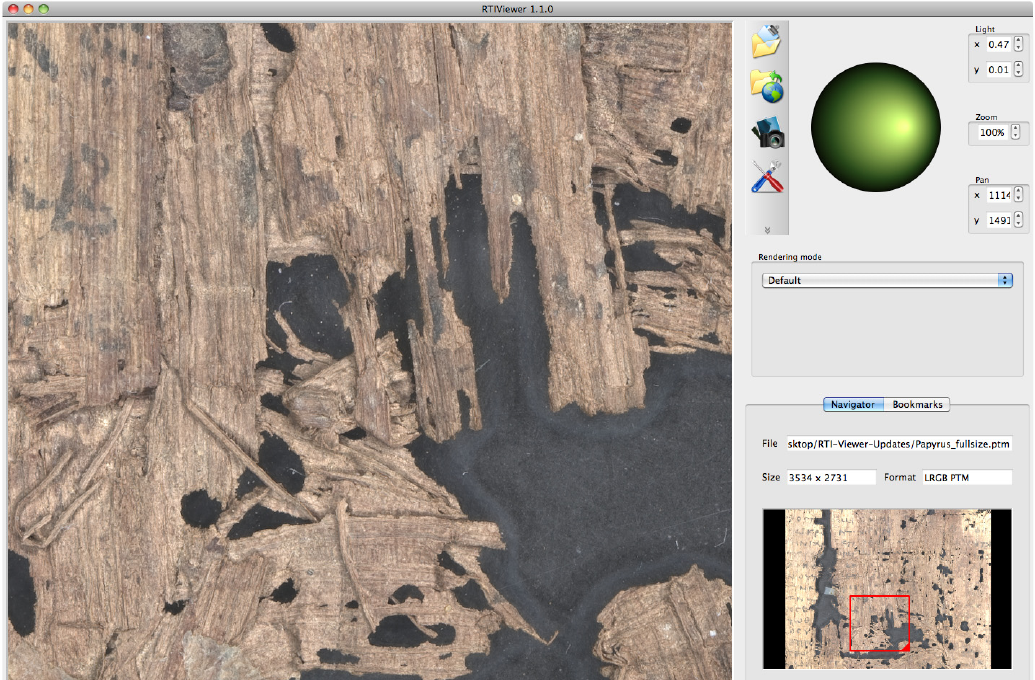Click the camera snapshot icon
Image resolution: width=1035 pixels, height=680 pixels.
(x=767, y=132)
